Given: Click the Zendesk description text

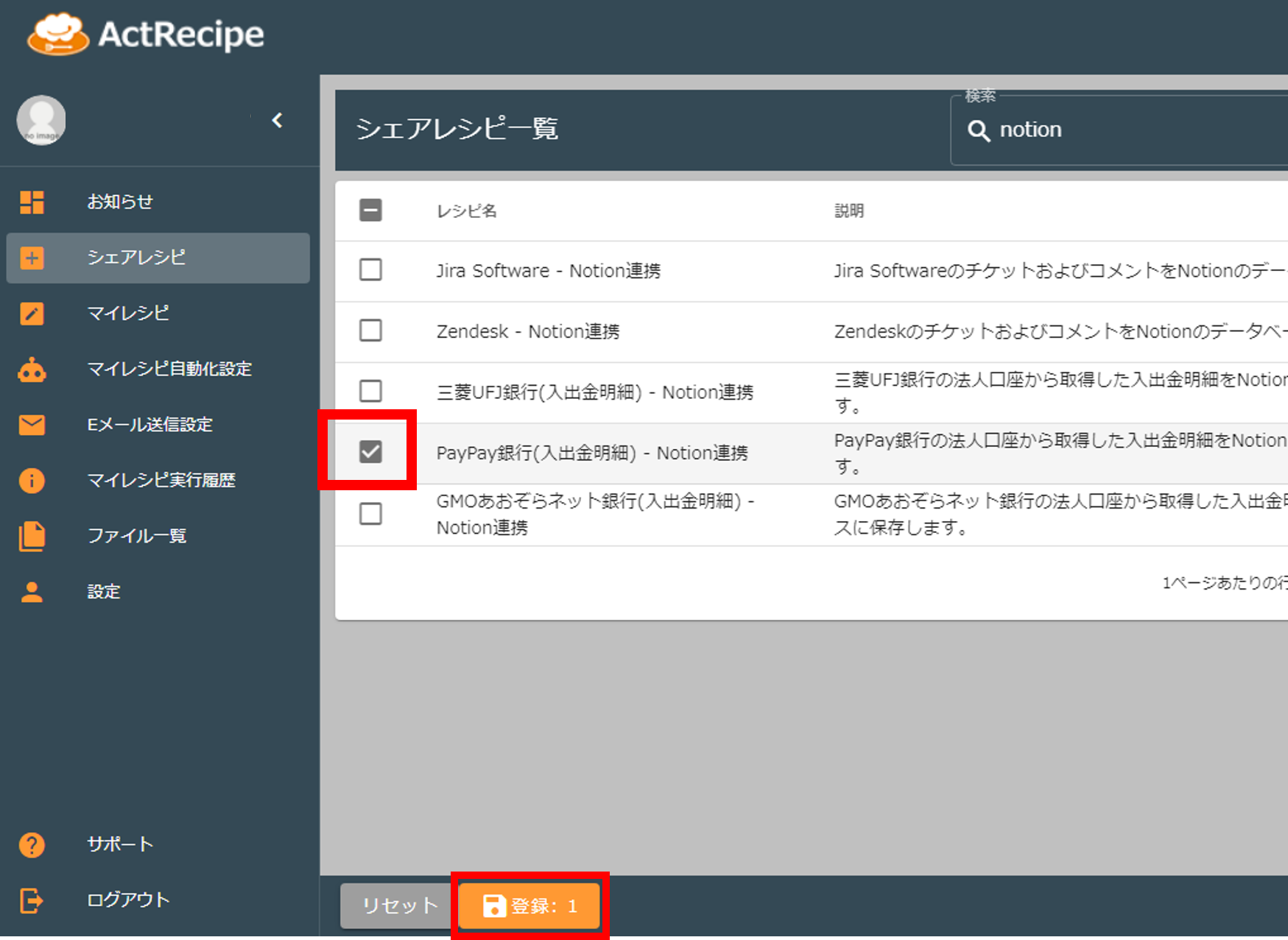Looking at the screenshot, I should click(x=1060, y=331).
